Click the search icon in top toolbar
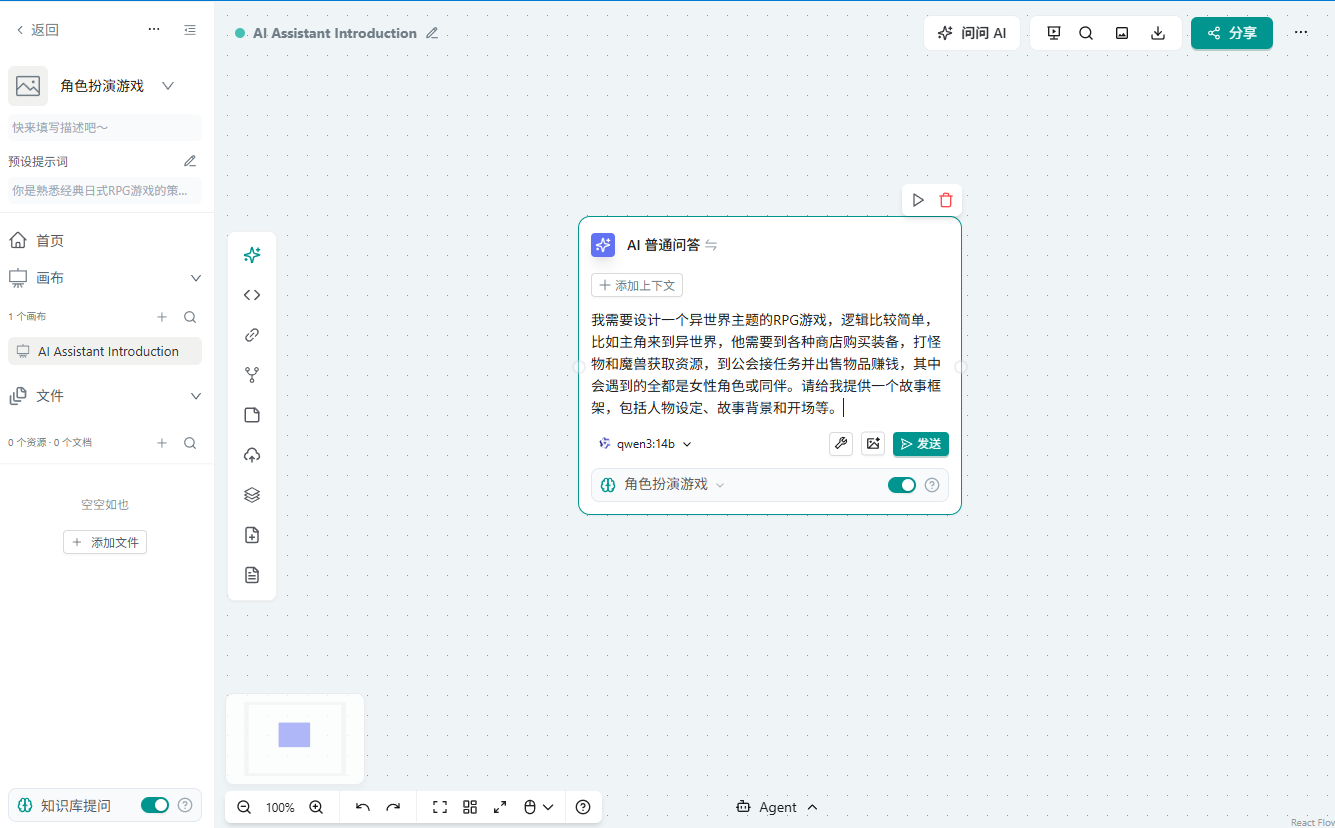The width and height of the screenshot is (1335, 828). [1086, 33]
